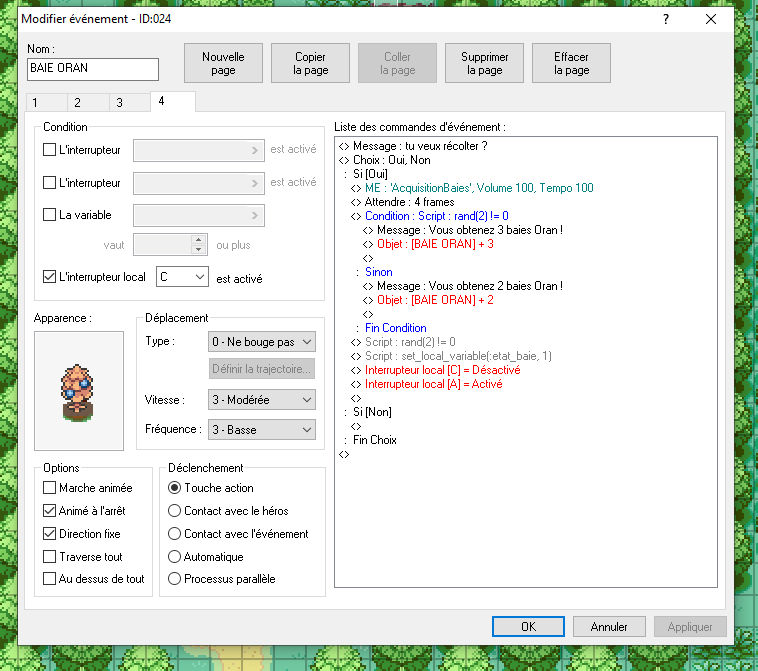758x671 pixels.
Task: Switch to event page tab 2
Action: click(x=88, y=102)
